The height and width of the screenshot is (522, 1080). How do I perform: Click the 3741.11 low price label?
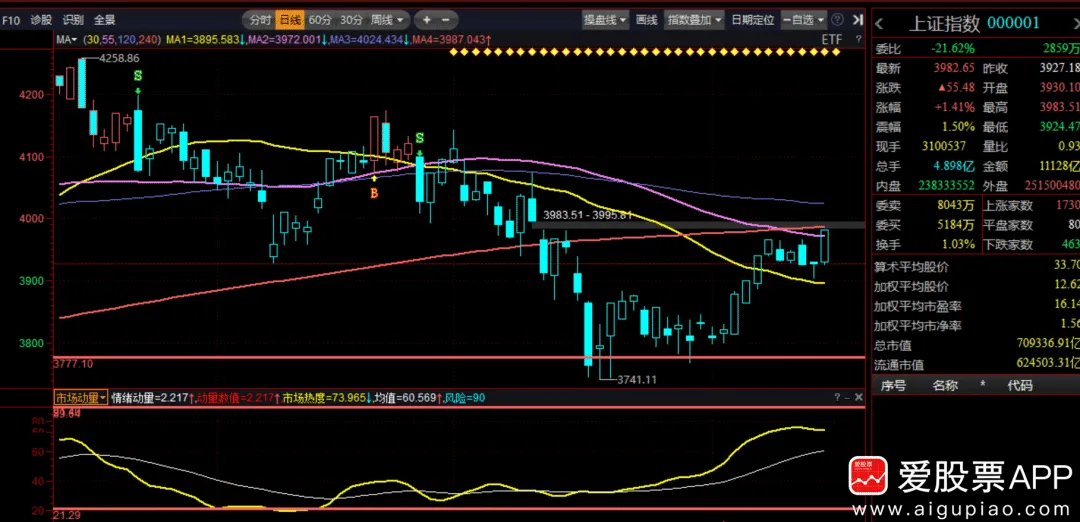[x=637, y=379]
